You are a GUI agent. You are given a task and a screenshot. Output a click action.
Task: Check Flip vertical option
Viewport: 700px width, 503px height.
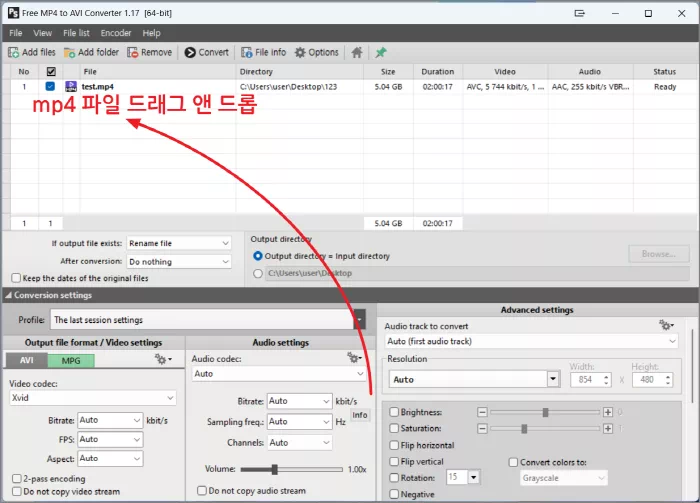click(394, 461)
